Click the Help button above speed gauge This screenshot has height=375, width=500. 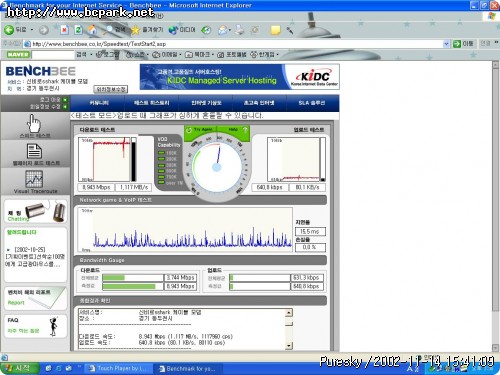233,129
